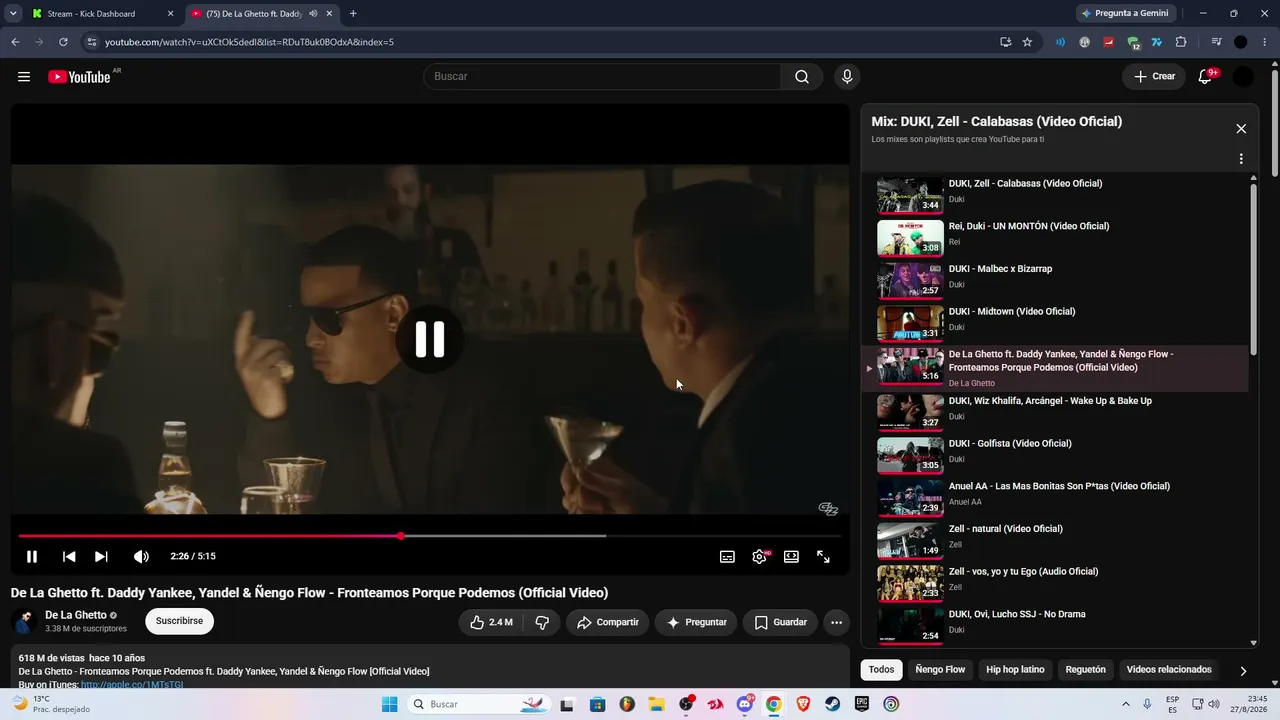The image size is (1280, 720).
Task: Select DUKI, Ovi, Lucho SSJ - No Drama
Action: (1056, 625)
